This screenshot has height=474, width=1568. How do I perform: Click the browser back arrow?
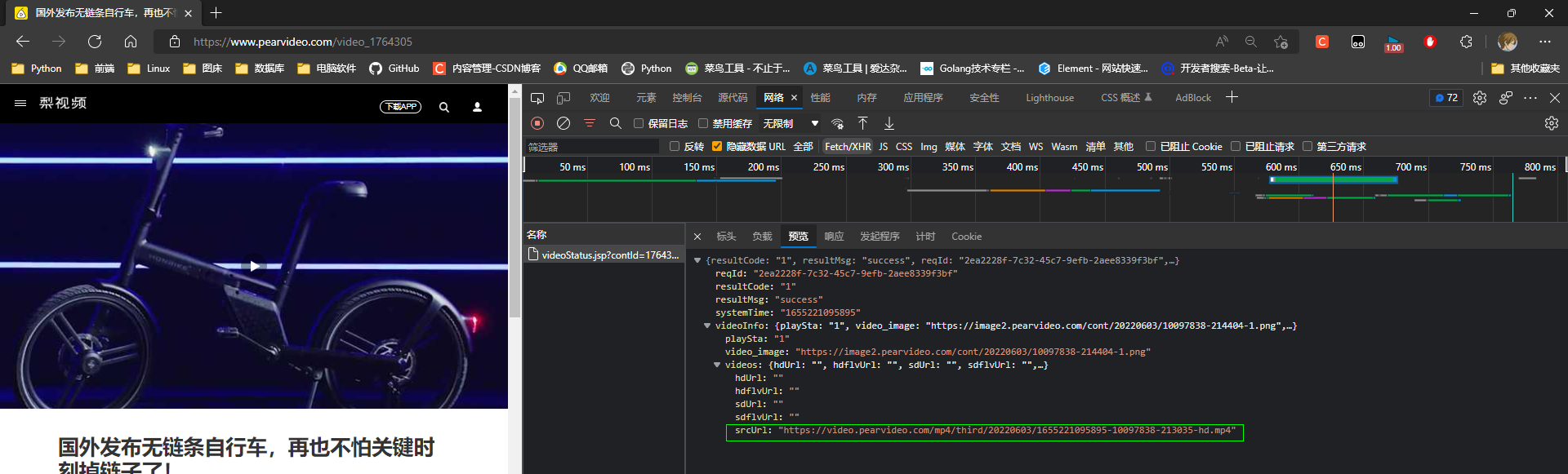(x=23, y=42)
